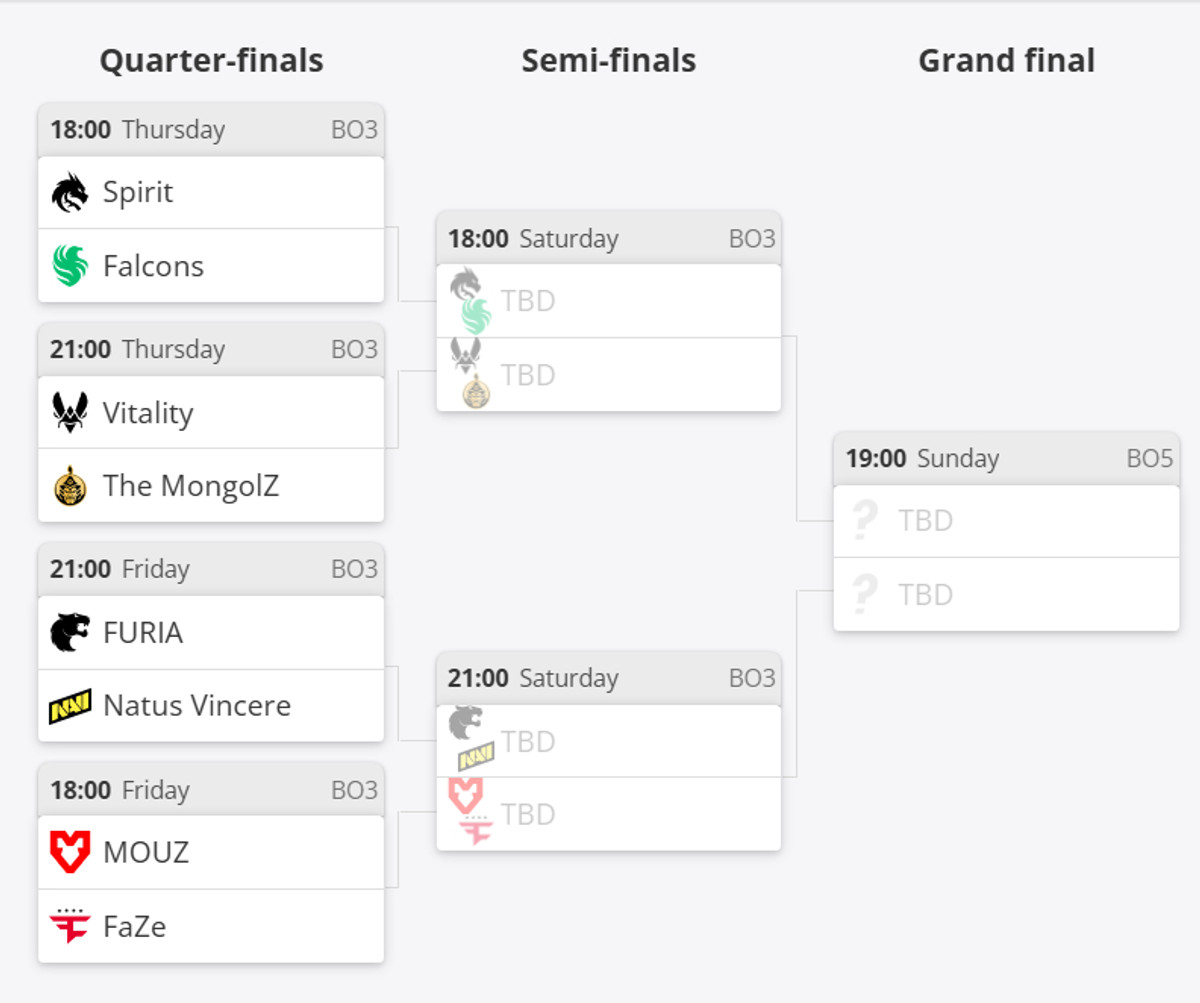
Task: Select the FaZe red logo
Action: pyautogui.click(x=70, y=926)
